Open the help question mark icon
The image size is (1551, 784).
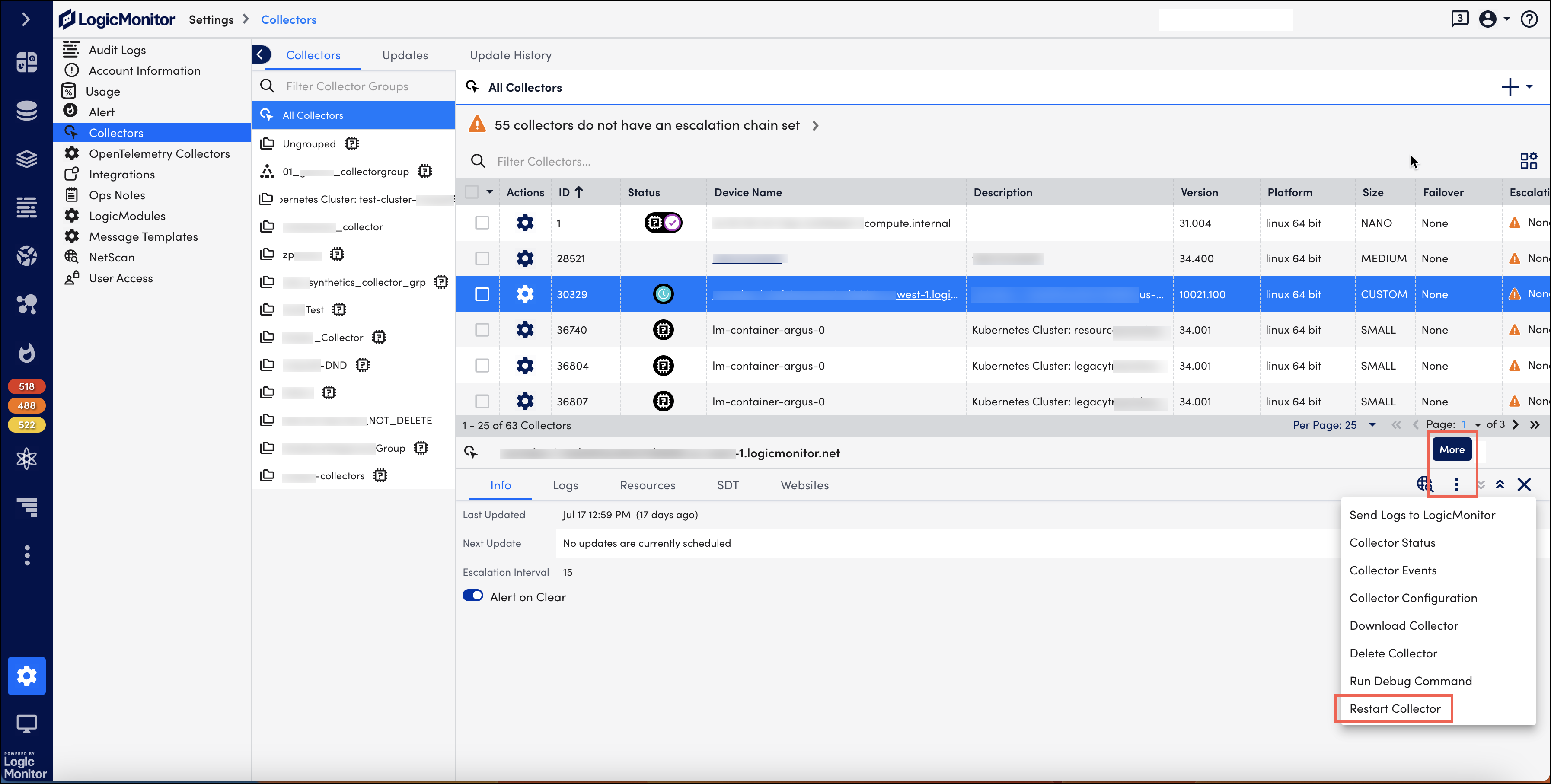click(1529, 19)
